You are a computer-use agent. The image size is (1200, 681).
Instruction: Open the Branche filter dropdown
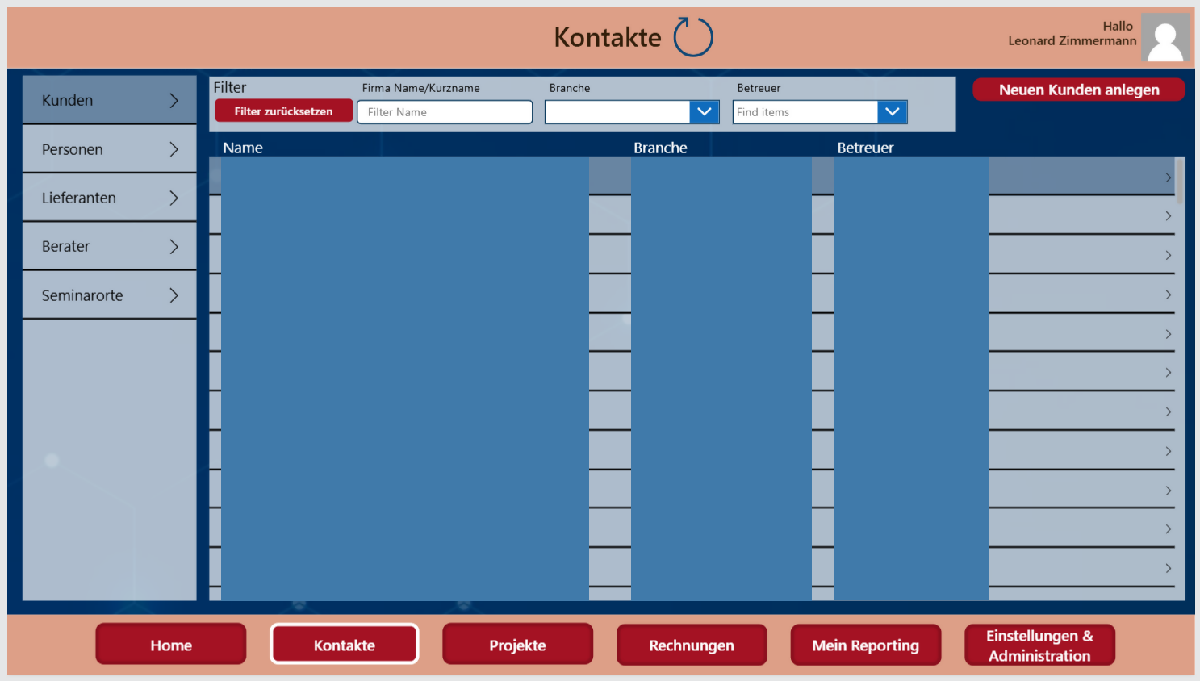pyautogui.click(x=704, y=111)
